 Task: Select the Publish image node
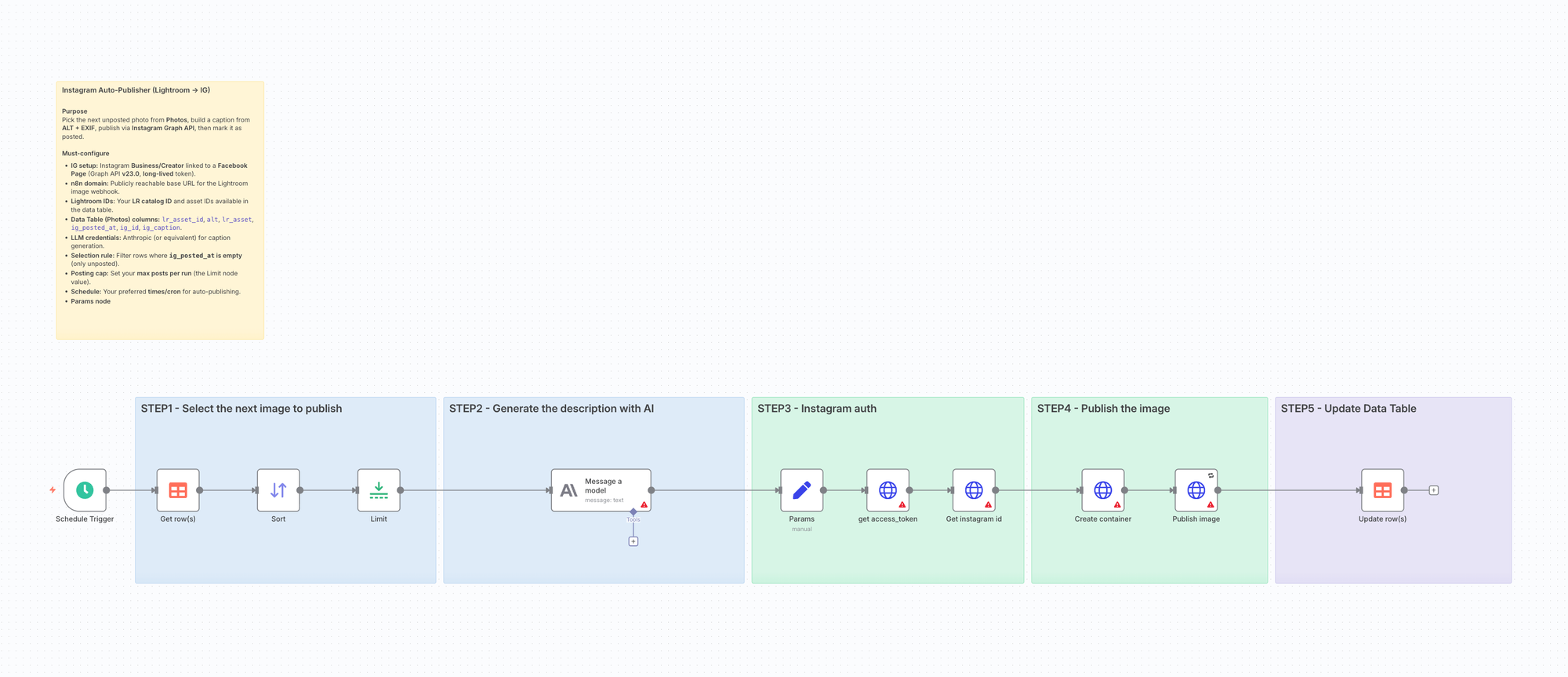point(1196,490)
